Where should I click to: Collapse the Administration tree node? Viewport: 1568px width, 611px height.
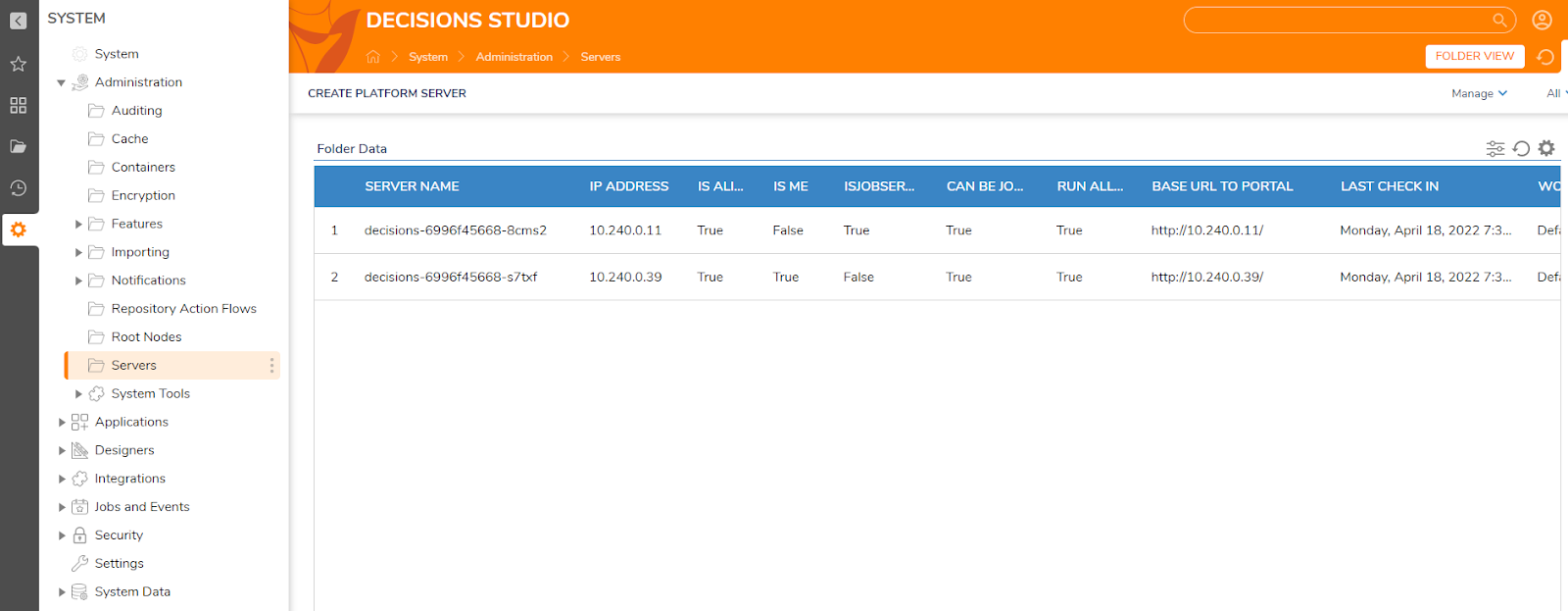pyautogui.click(x=61, y=83)
